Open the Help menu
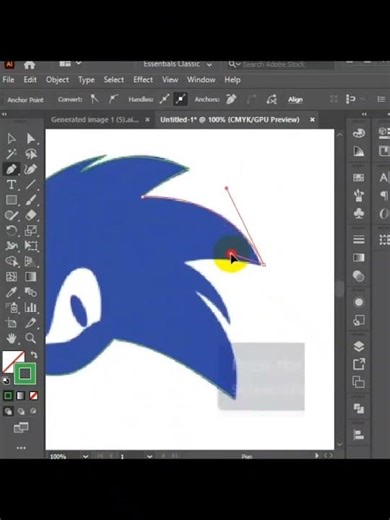 point(232,80)
